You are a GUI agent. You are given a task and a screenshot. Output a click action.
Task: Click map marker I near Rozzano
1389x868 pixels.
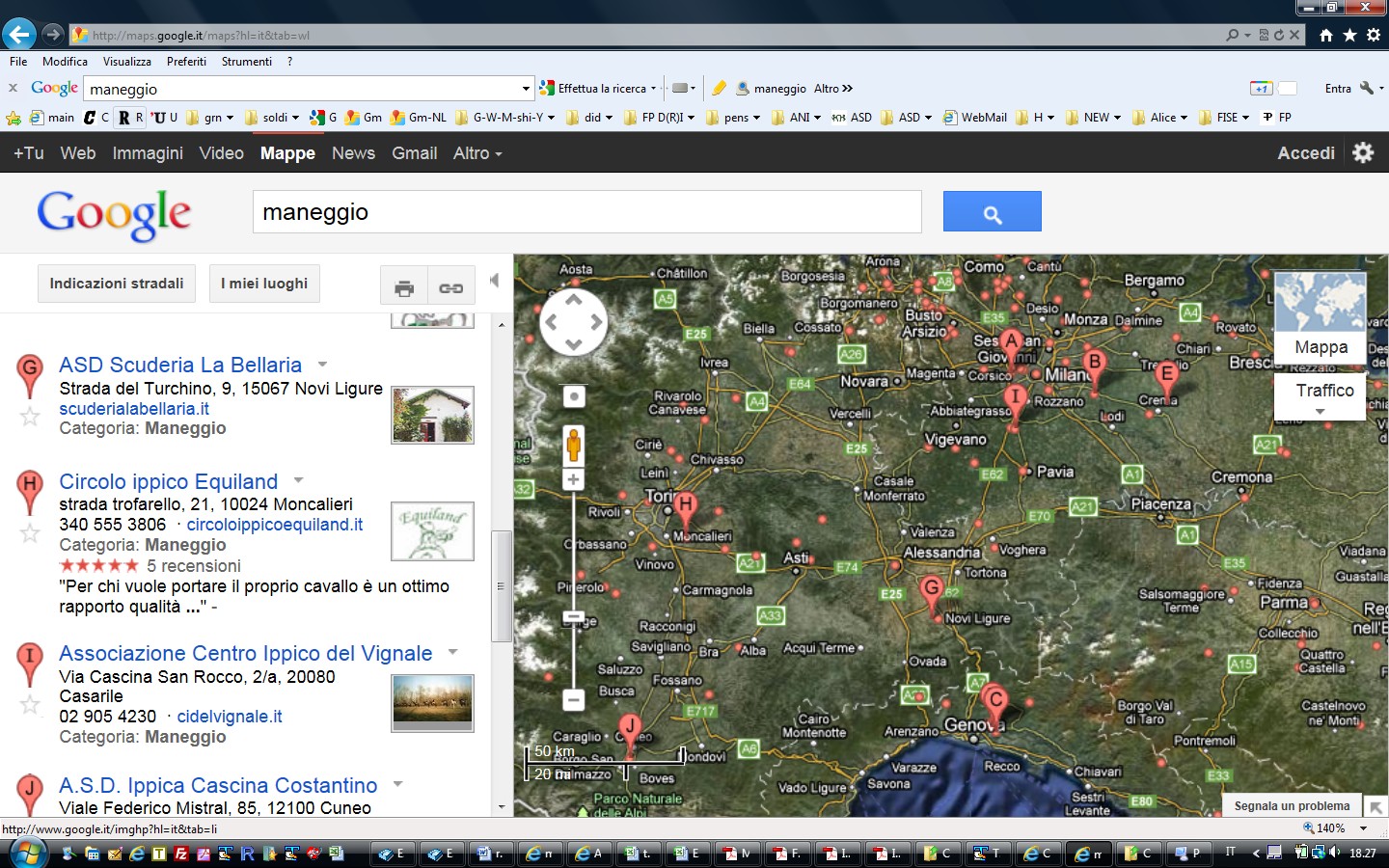pos(1014,401)
